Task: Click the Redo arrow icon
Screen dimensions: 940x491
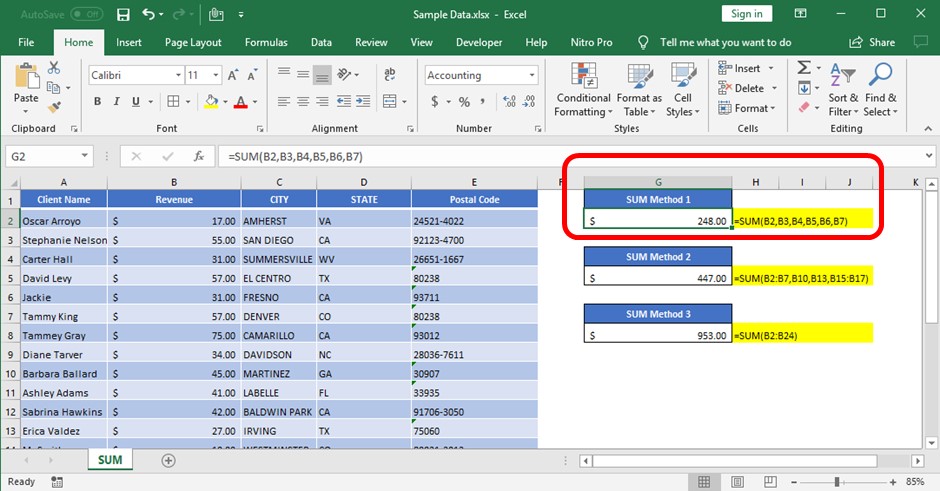Action: 179,14
